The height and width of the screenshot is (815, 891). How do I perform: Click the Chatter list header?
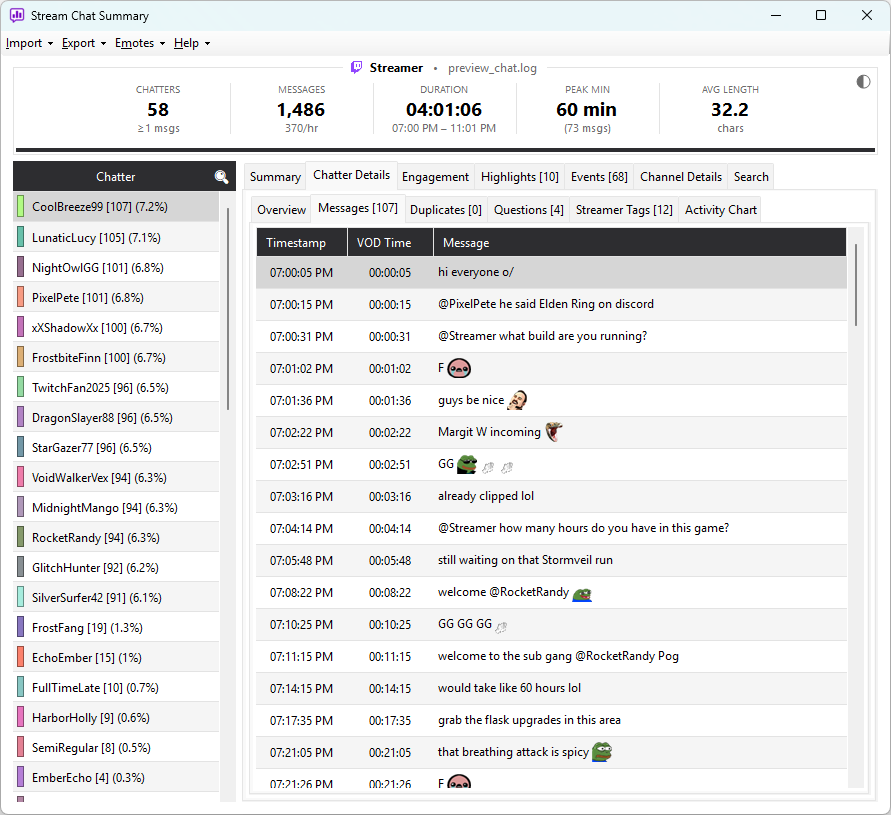pos(116,177)
